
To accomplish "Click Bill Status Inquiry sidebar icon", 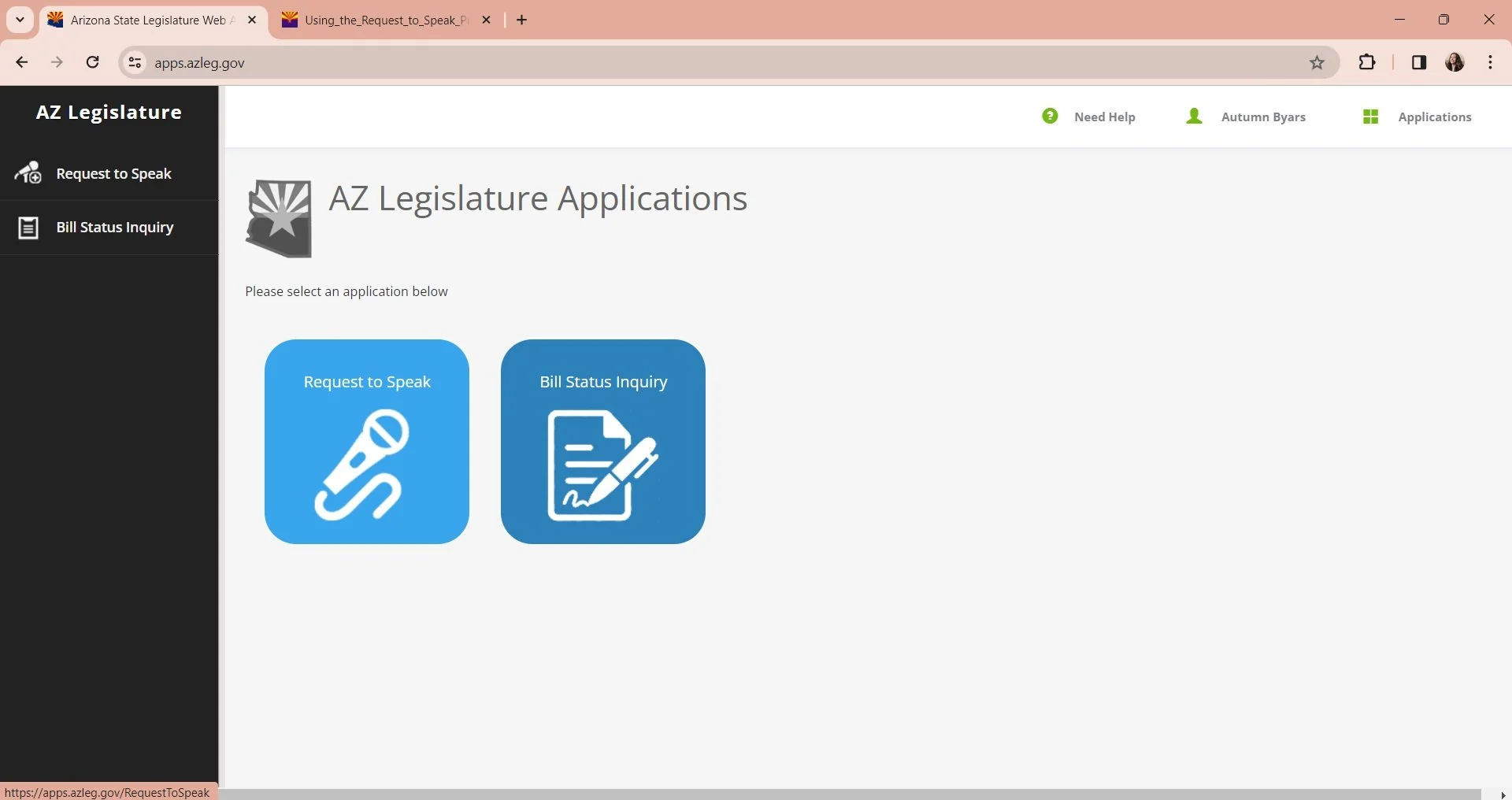I will [28, 228].
